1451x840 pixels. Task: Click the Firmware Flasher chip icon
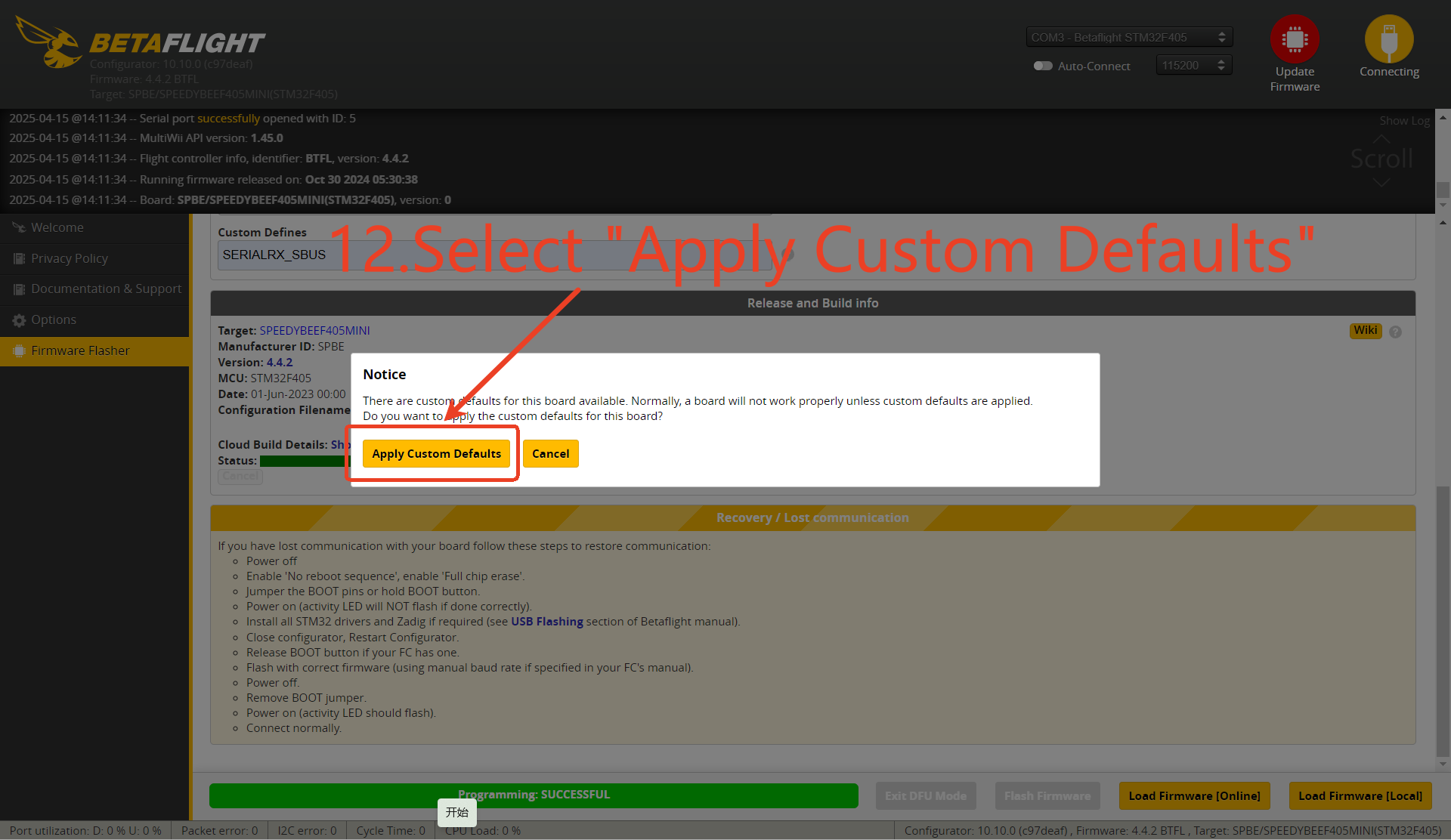pos(19,351)
